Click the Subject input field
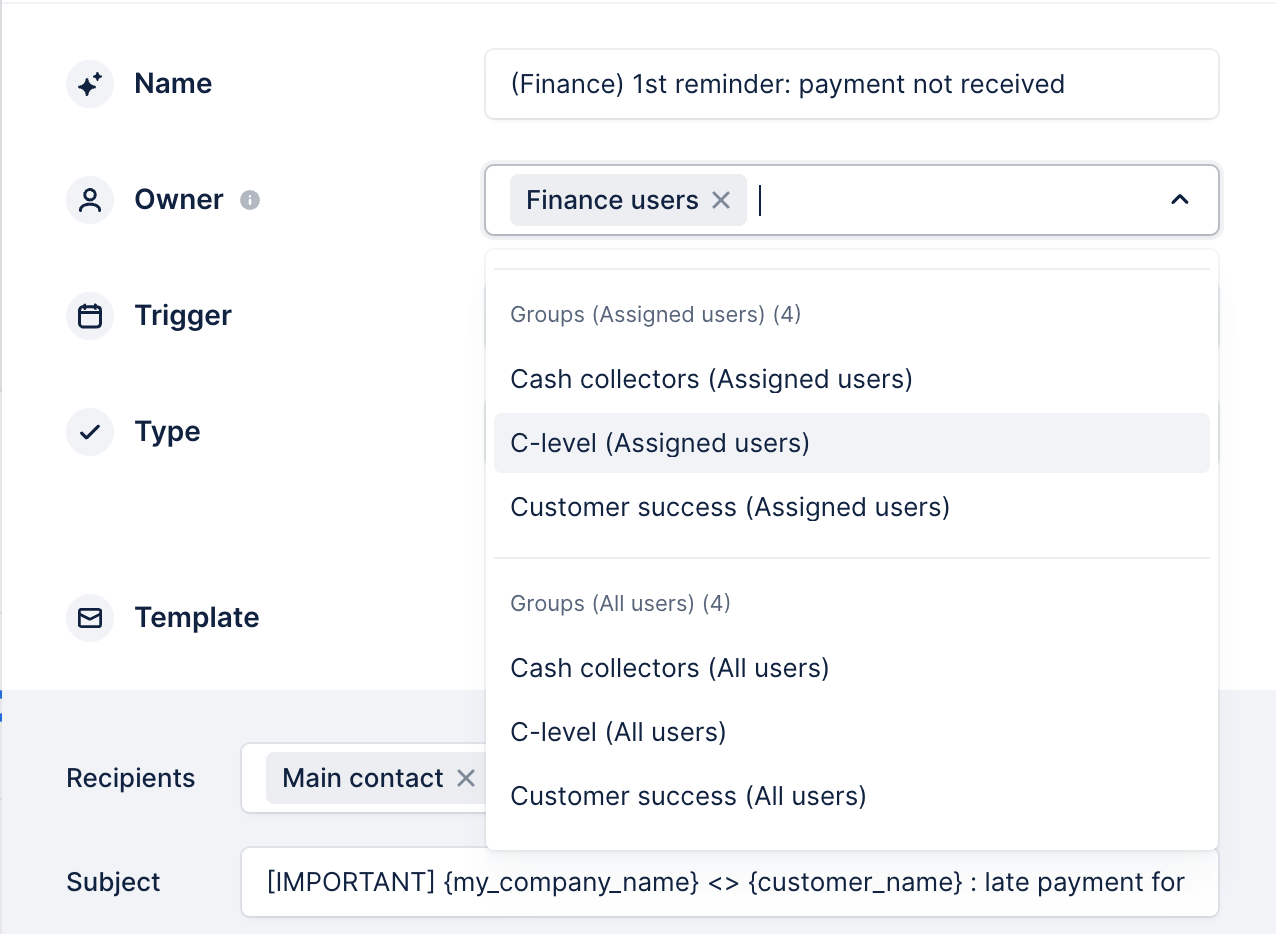Viewport: 1276px width, 934px height. click(x=728, y=882)
